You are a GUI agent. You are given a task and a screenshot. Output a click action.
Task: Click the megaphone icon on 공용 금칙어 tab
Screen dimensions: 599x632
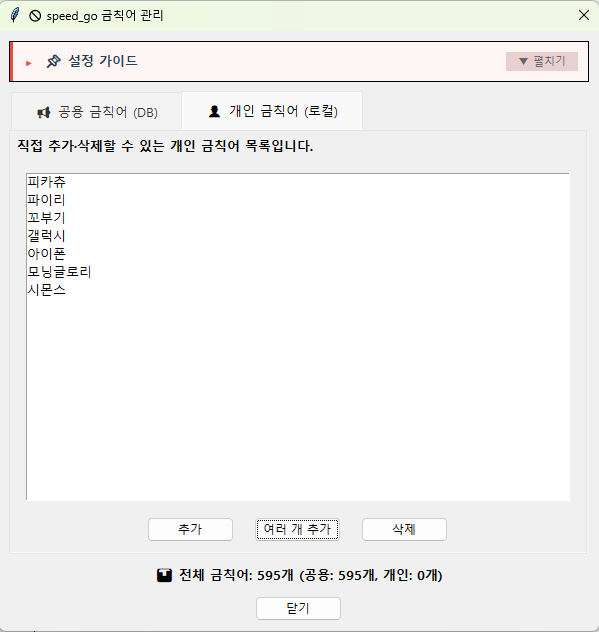(44, 112)
